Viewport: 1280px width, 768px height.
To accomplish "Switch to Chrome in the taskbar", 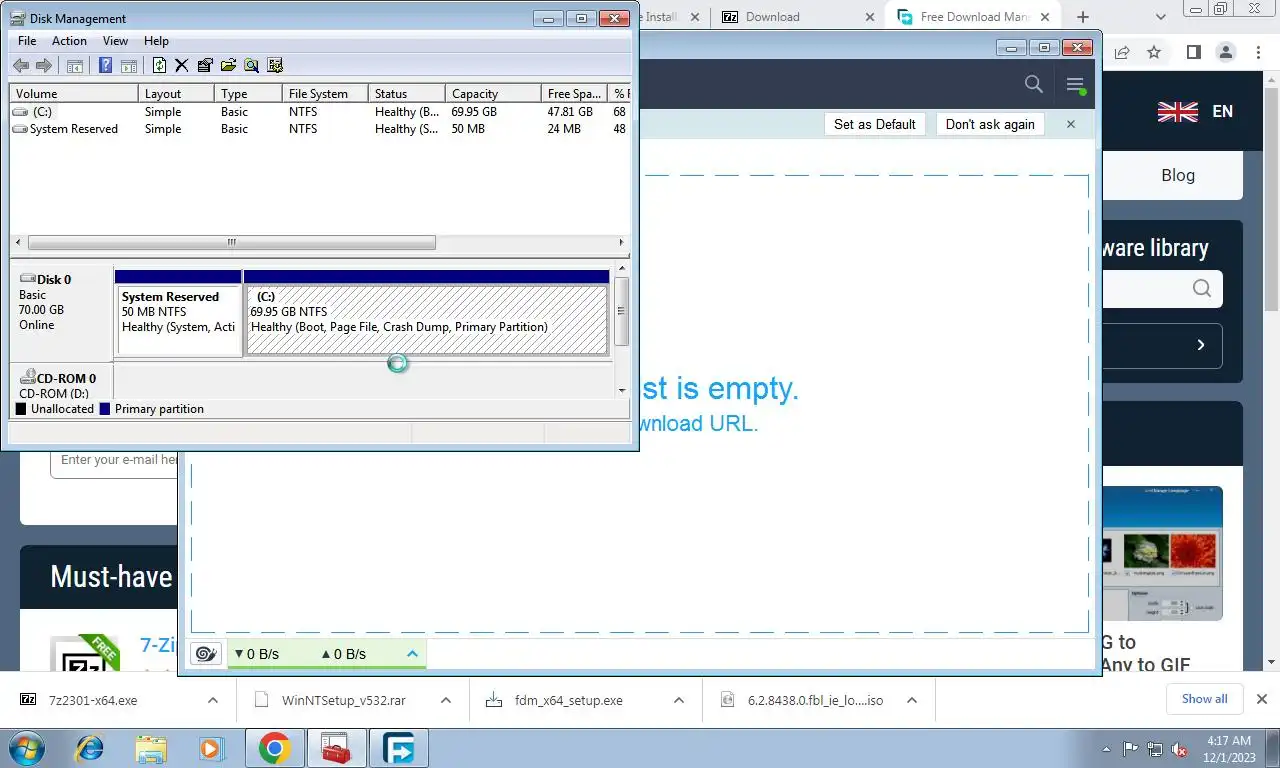I will click(274, 748).
